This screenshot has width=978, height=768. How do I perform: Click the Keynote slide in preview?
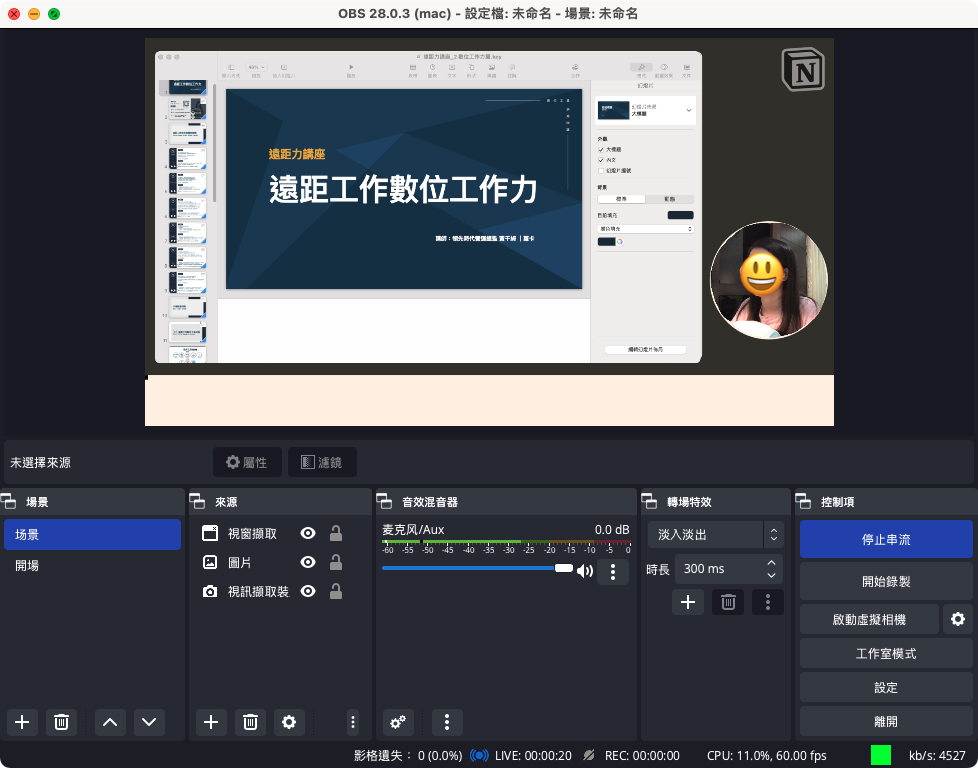point(404,189)
